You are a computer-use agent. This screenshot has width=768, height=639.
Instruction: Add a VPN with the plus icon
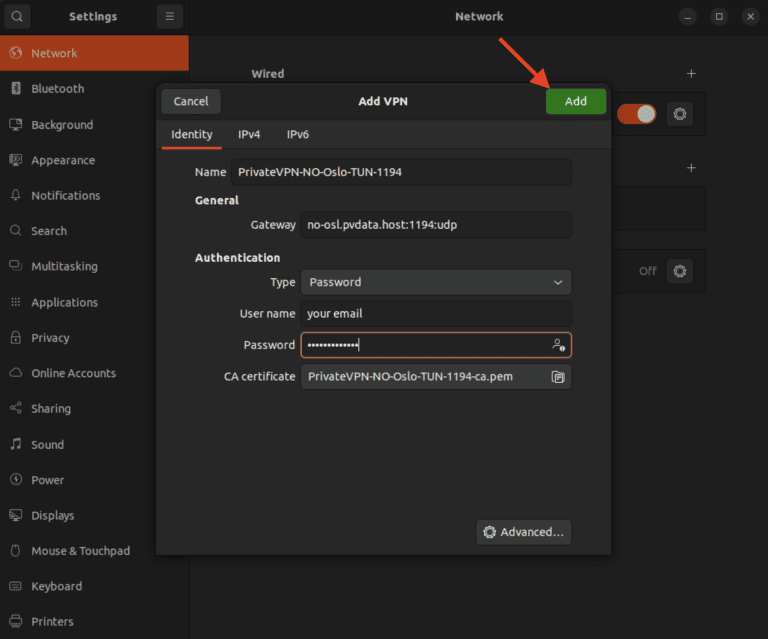point(690,168)
